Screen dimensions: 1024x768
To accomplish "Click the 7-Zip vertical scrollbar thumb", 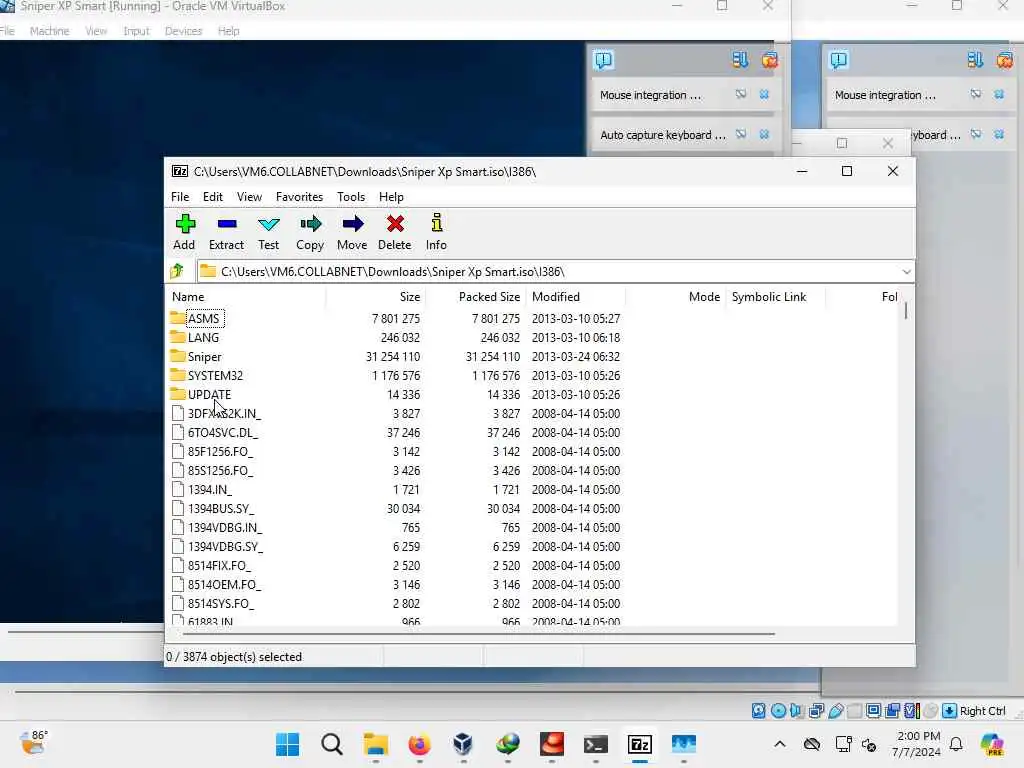I will point(906,311).
